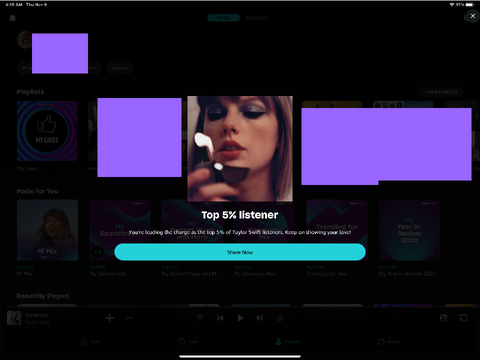Screen dimensions: 480x360
Task: Click the New Playlist button
Action: [x=441, y=92]
